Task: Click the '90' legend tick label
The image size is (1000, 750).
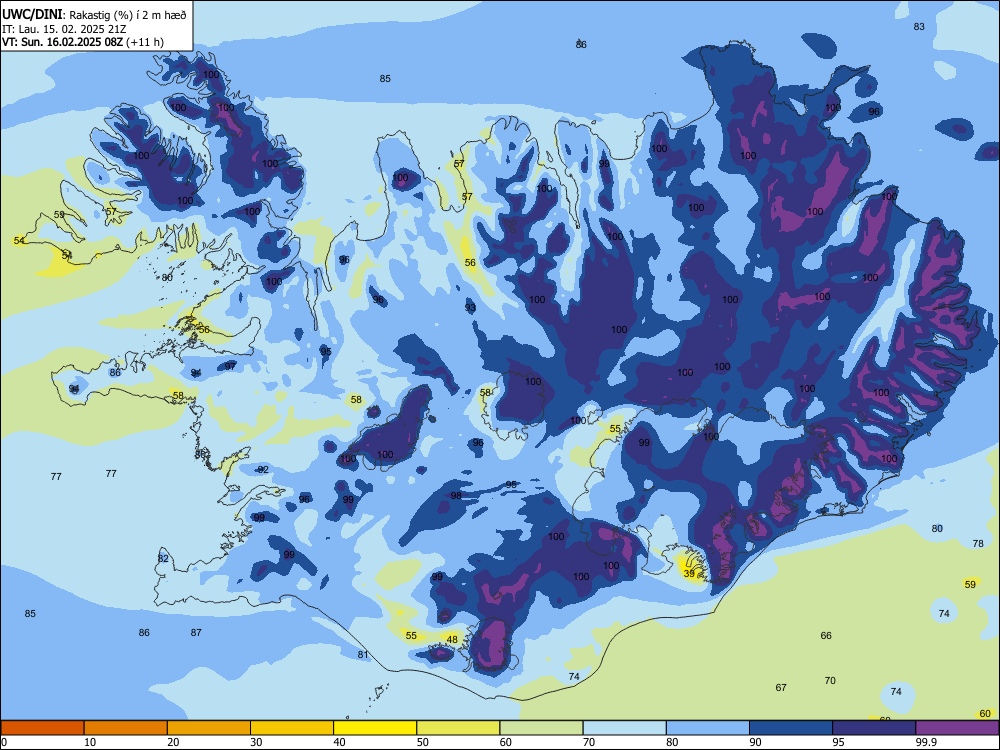Action: (x=755, y=742)
